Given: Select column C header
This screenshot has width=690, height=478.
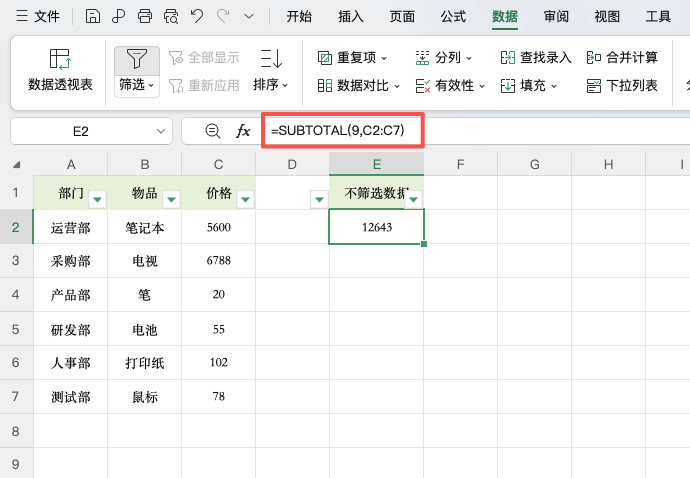Looking at the screenshot, I should point(219,165).
